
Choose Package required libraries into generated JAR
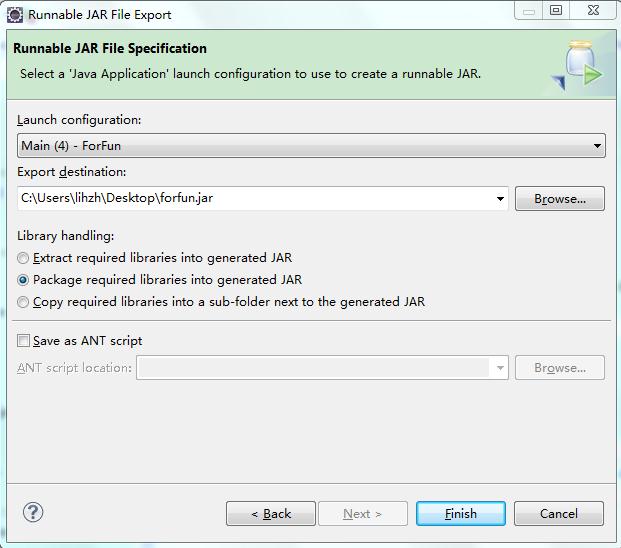point(23,280)
